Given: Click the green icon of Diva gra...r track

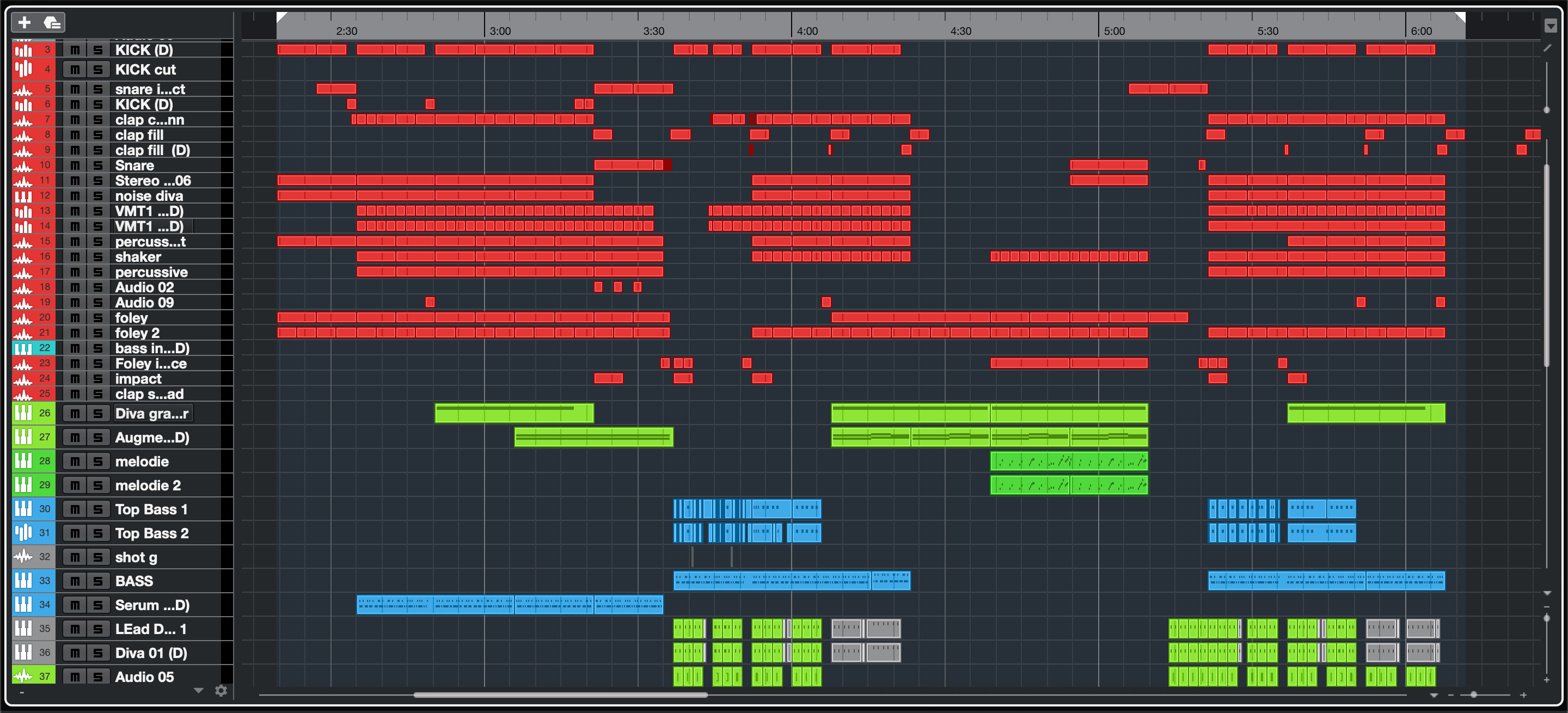Looking at the screenshot, I should (x=24, y=413).
